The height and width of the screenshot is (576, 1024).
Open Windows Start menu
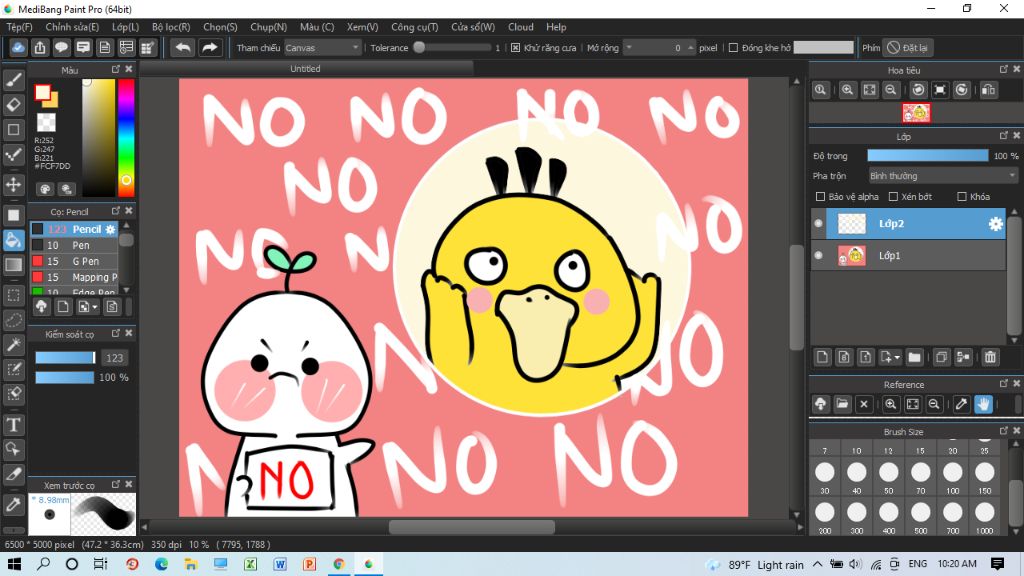point(13,564)
